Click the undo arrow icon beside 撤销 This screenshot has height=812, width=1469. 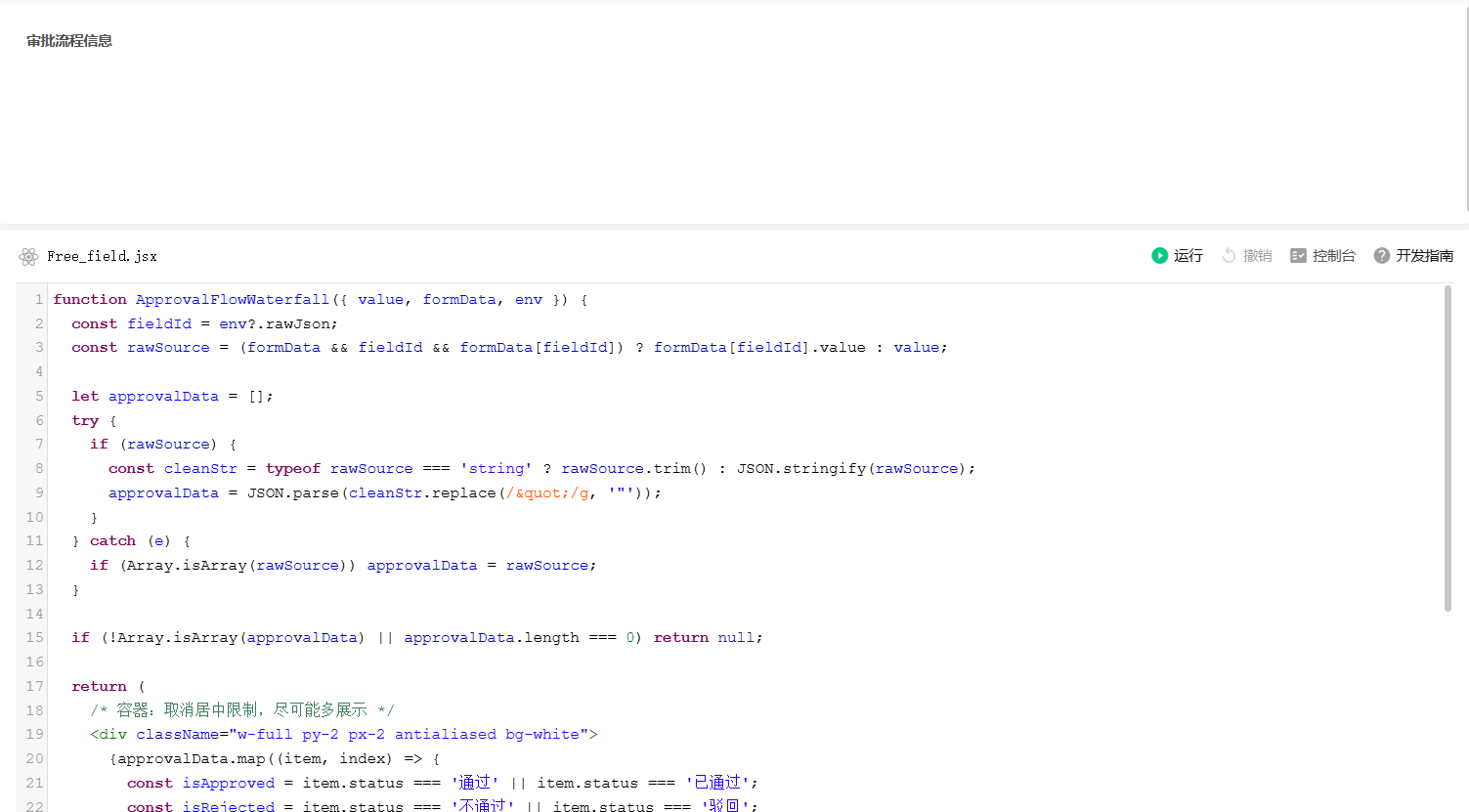pos(1230,256)
